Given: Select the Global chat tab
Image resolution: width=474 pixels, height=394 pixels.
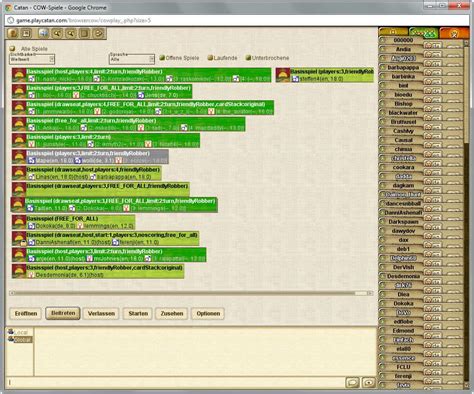Looking at the screenshot, I should [20, 339].
